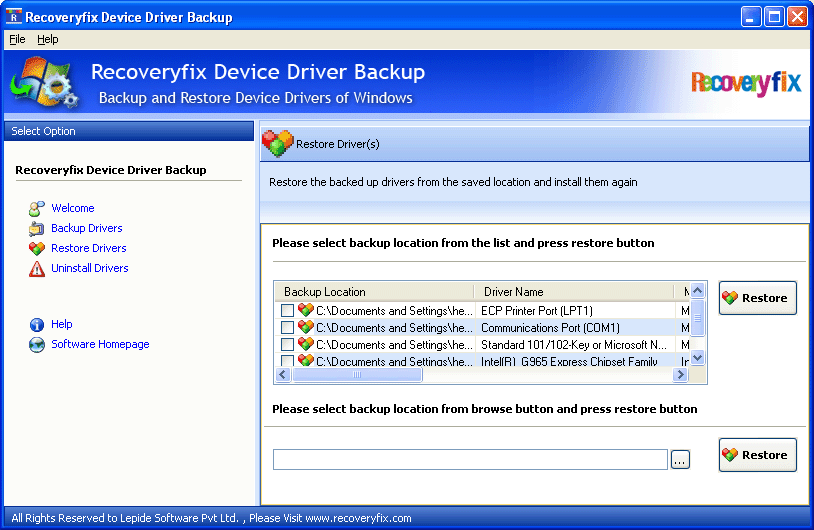Click the application logo in the banner
This screenshot has height=530, width=814.
[x=44, y=82]
